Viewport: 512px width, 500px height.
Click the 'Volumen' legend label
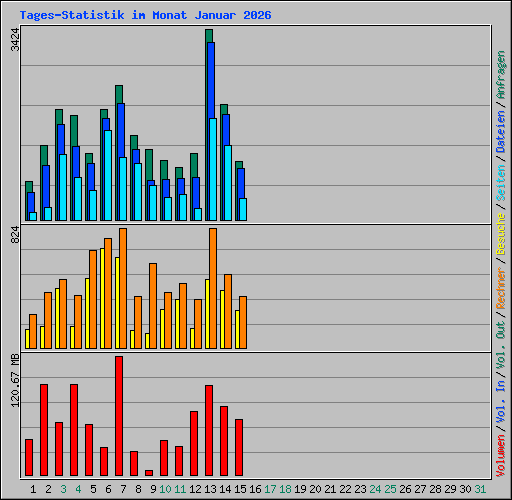pyautogui.click(x=501, y=456)
